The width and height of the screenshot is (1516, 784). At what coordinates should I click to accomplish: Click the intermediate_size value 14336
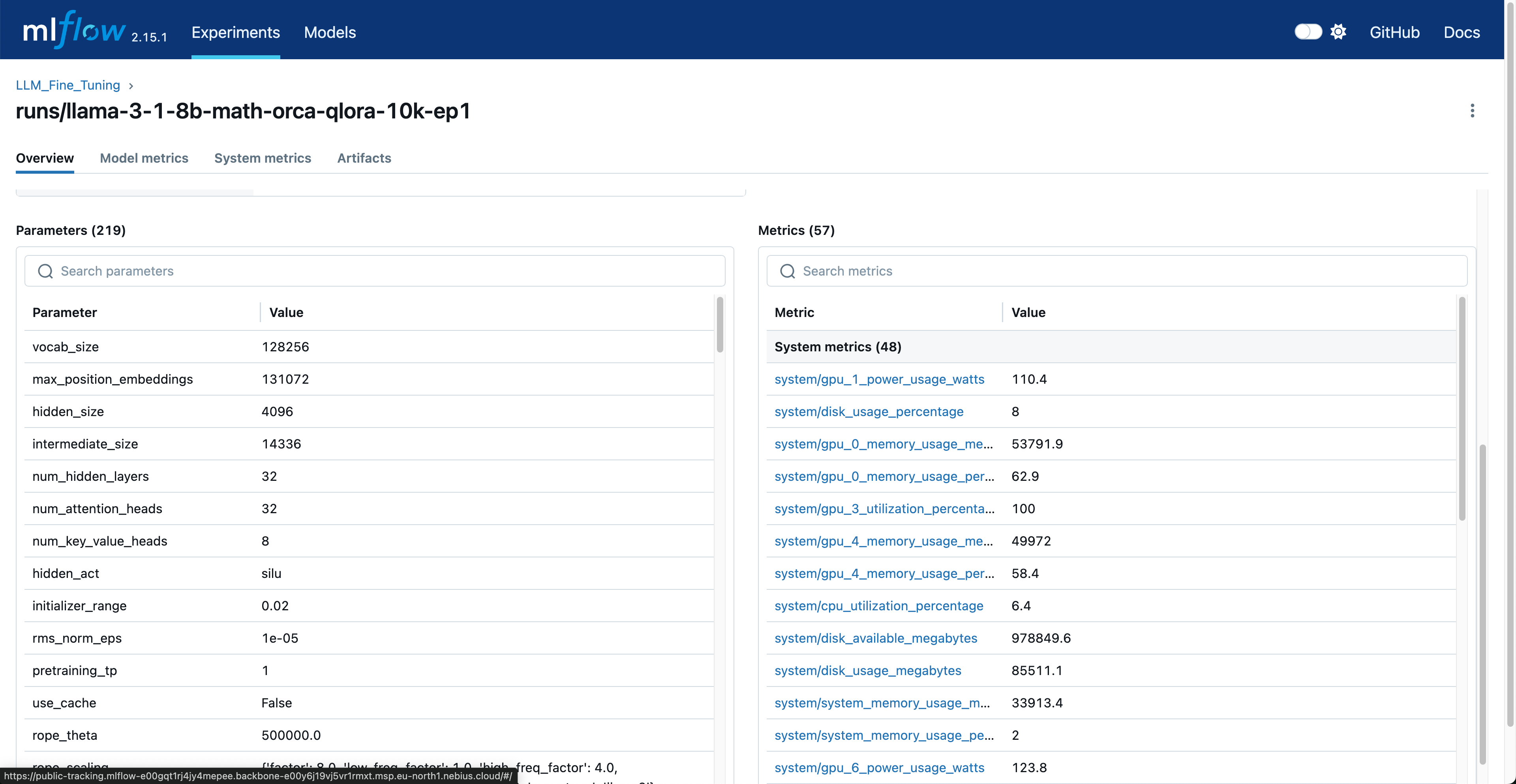coord(281,444)
